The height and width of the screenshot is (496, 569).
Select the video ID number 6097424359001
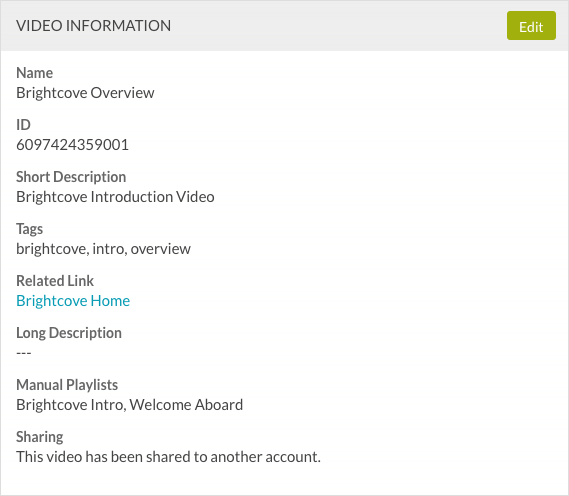73,145
